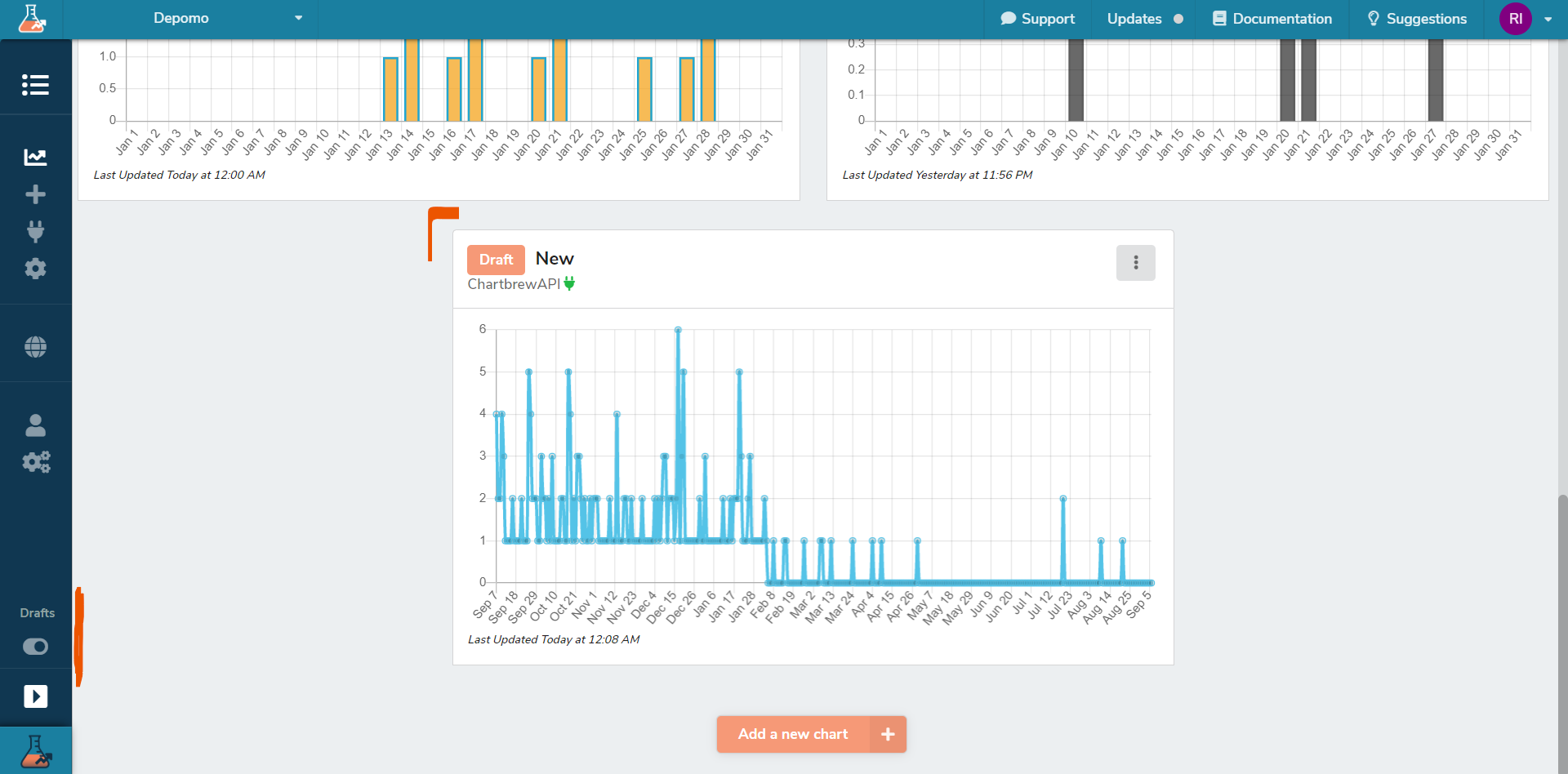Open the Updates menu item
Image resolution: width=1568 pixels, height=774 pixels.
click(1144, 19)
